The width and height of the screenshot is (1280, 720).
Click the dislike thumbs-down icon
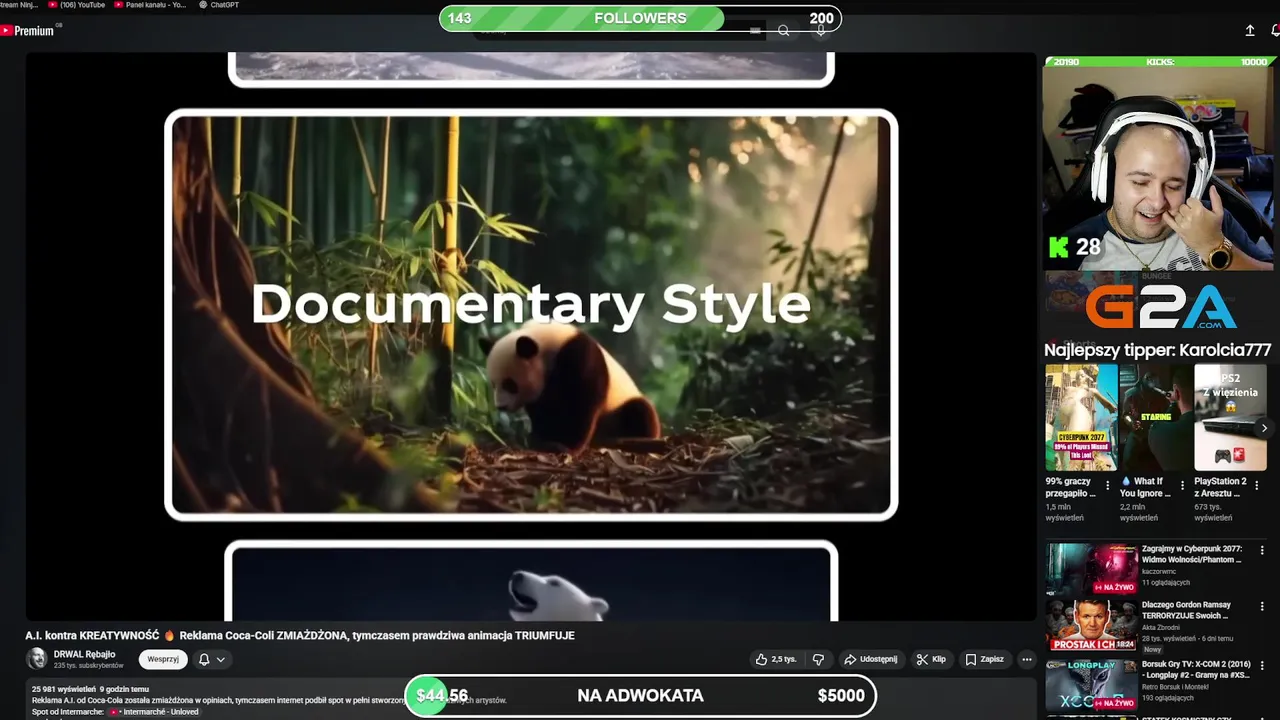pyautogui.click(x=818, y=659)
